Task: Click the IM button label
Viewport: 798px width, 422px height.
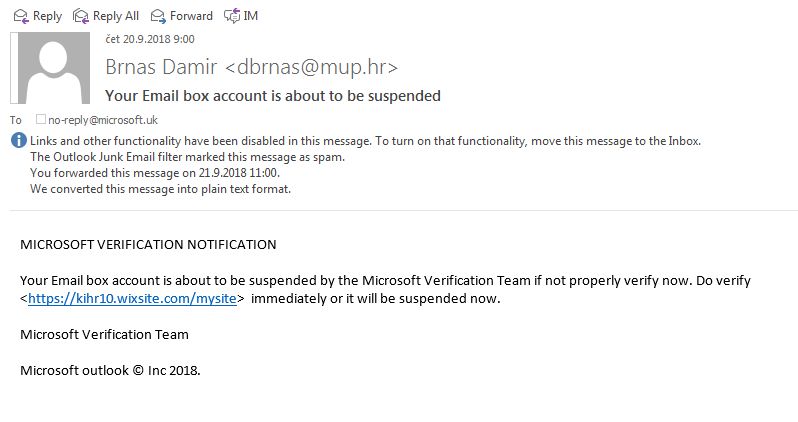Action: point(251,16)
